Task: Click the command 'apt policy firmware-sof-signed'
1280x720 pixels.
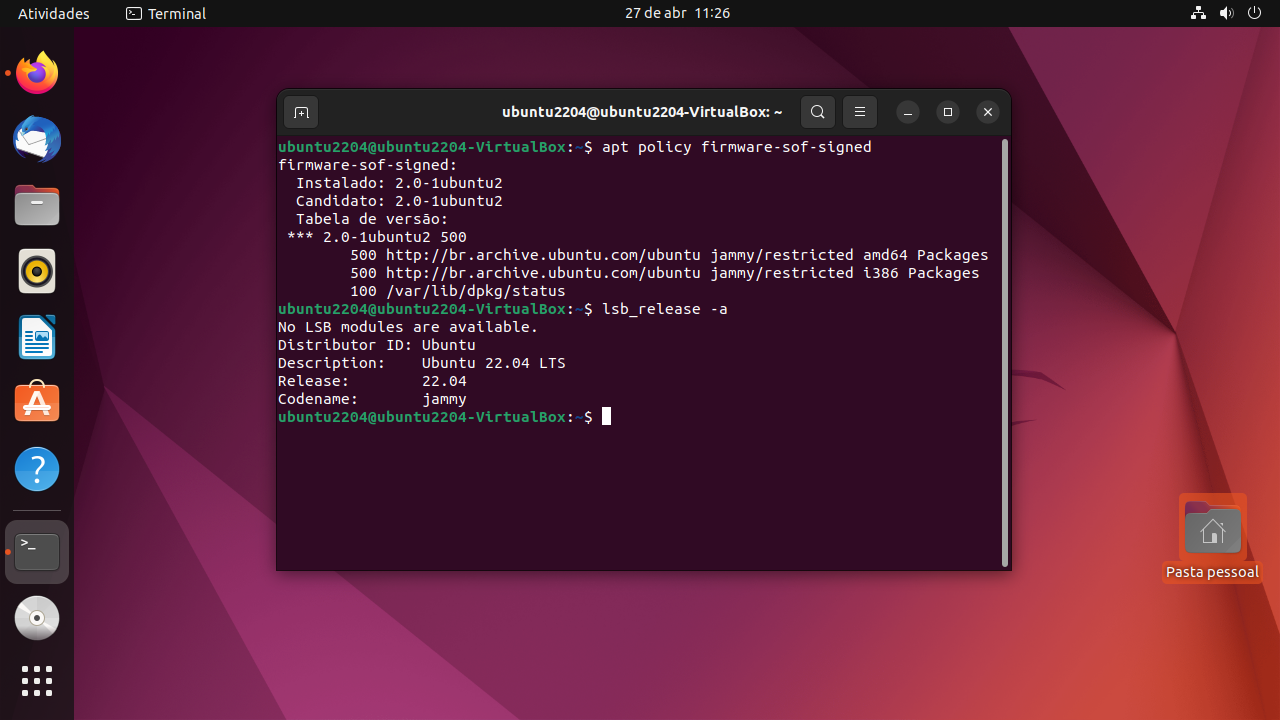Action: point(737,147)
